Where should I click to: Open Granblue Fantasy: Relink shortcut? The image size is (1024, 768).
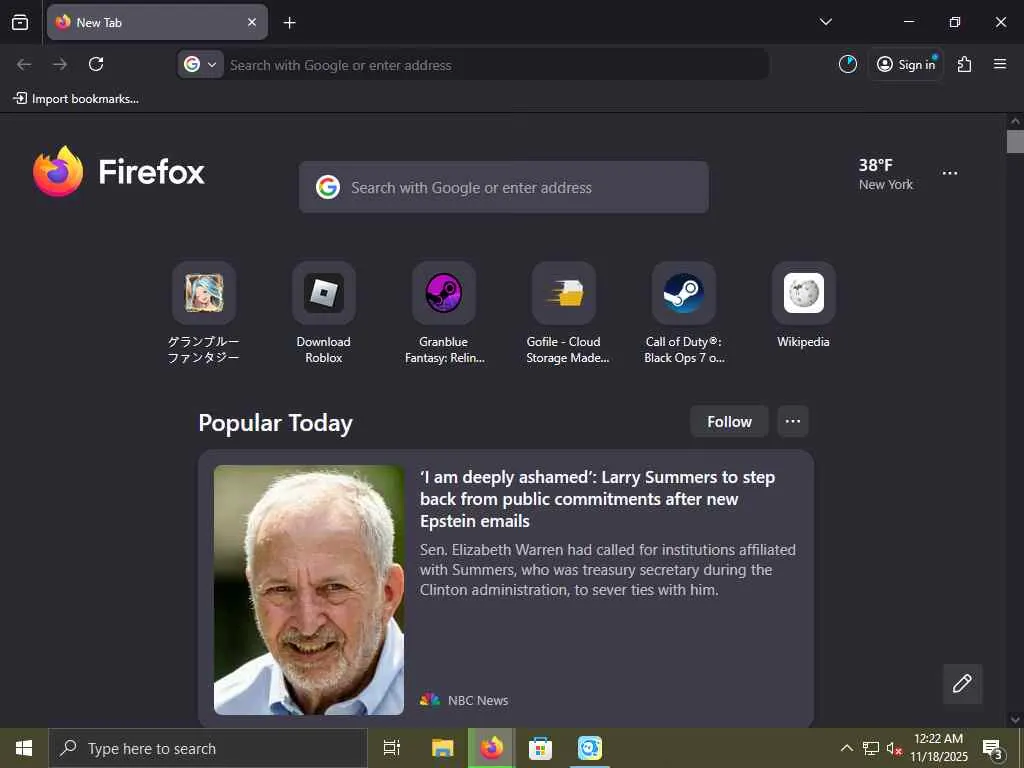(x=444, y=313)
